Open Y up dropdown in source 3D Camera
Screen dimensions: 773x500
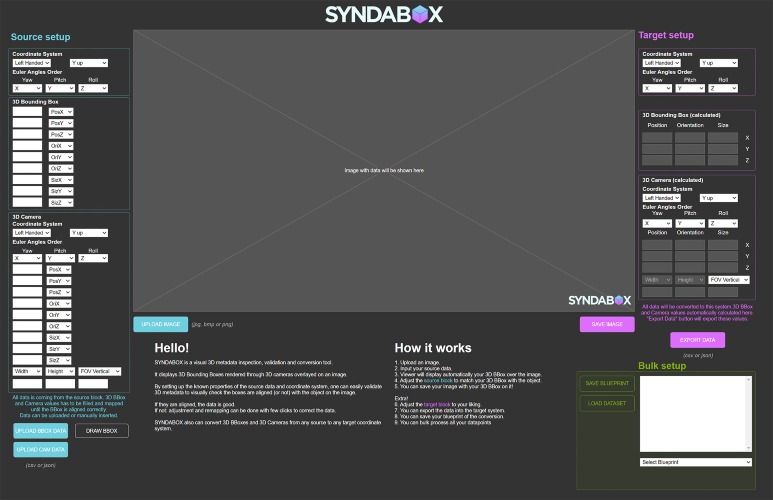coord(89,233)
